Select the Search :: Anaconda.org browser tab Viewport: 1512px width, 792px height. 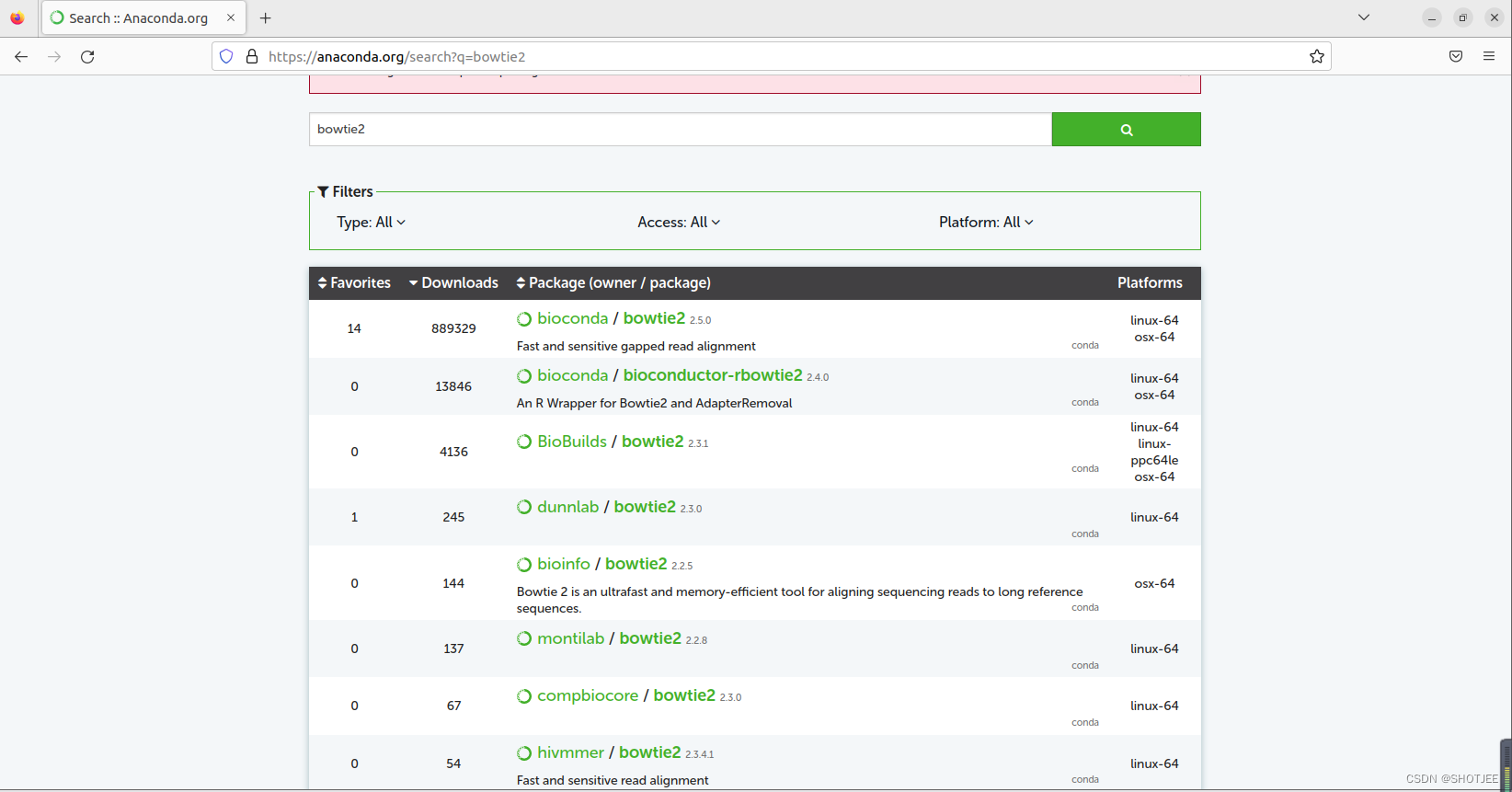(143, 18)
